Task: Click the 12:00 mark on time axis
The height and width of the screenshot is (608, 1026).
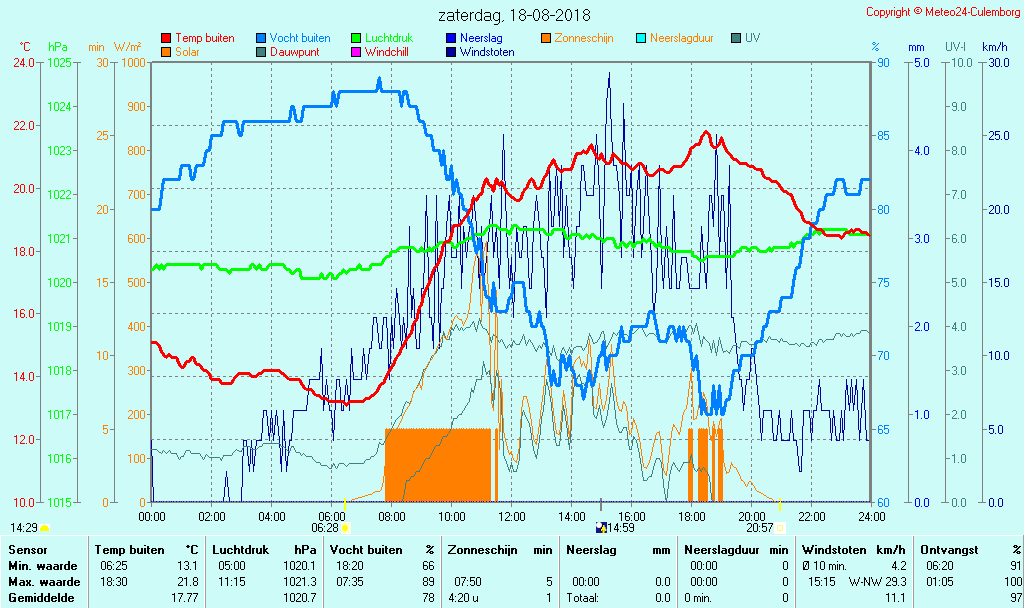Action: pyautogui.click(x=512, y=516)
